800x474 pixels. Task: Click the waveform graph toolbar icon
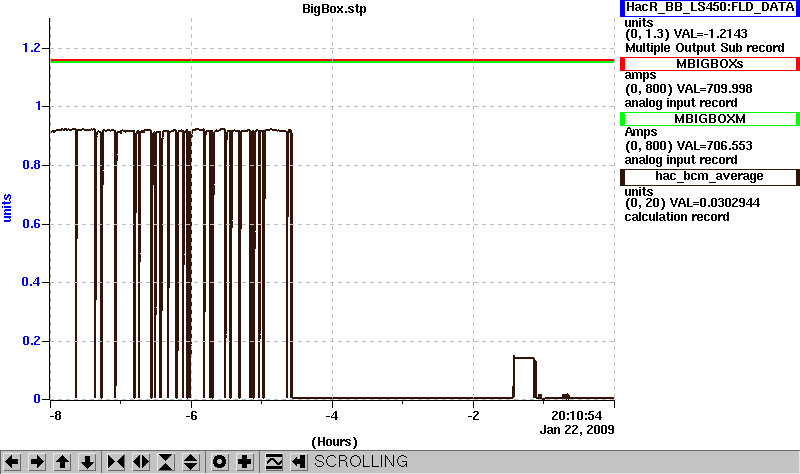273,462
